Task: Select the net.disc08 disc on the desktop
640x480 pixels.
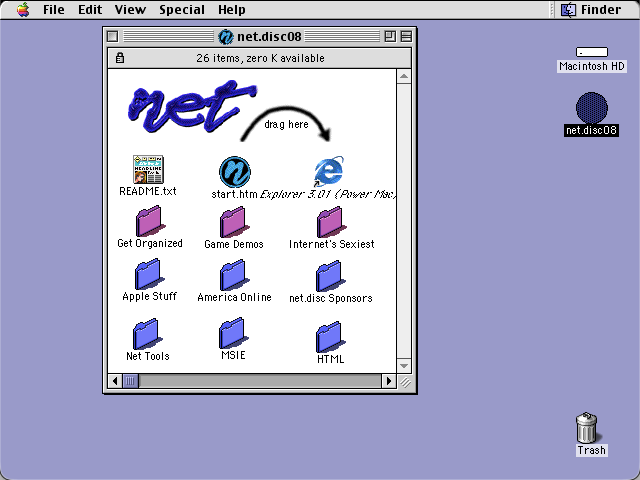Action: pyautogui.click(x=591, y=108)
